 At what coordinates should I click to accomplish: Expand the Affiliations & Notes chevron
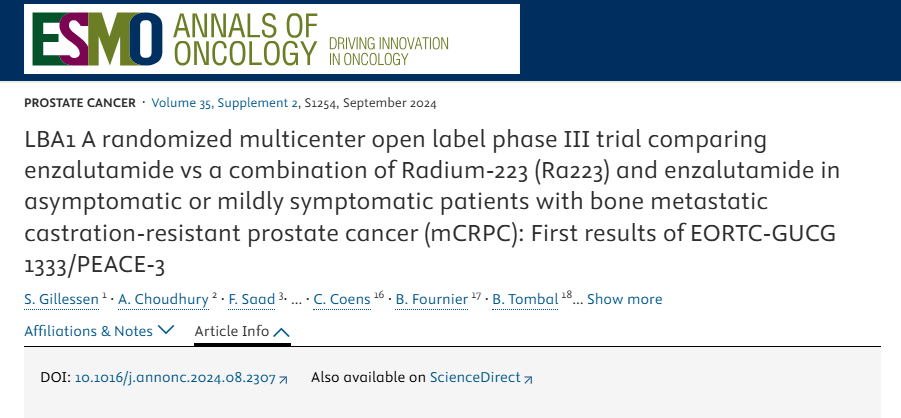tap(165, 330)
